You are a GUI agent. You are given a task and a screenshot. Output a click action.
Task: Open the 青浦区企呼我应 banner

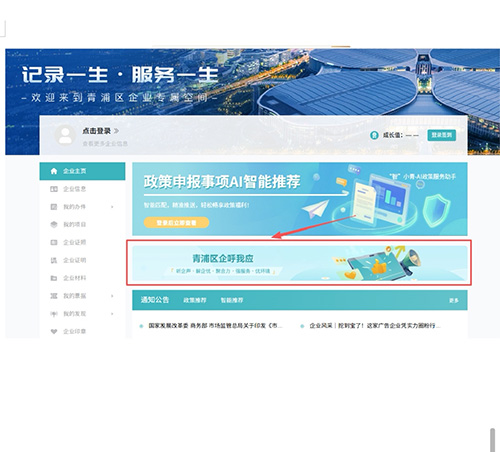pos(300,263)
